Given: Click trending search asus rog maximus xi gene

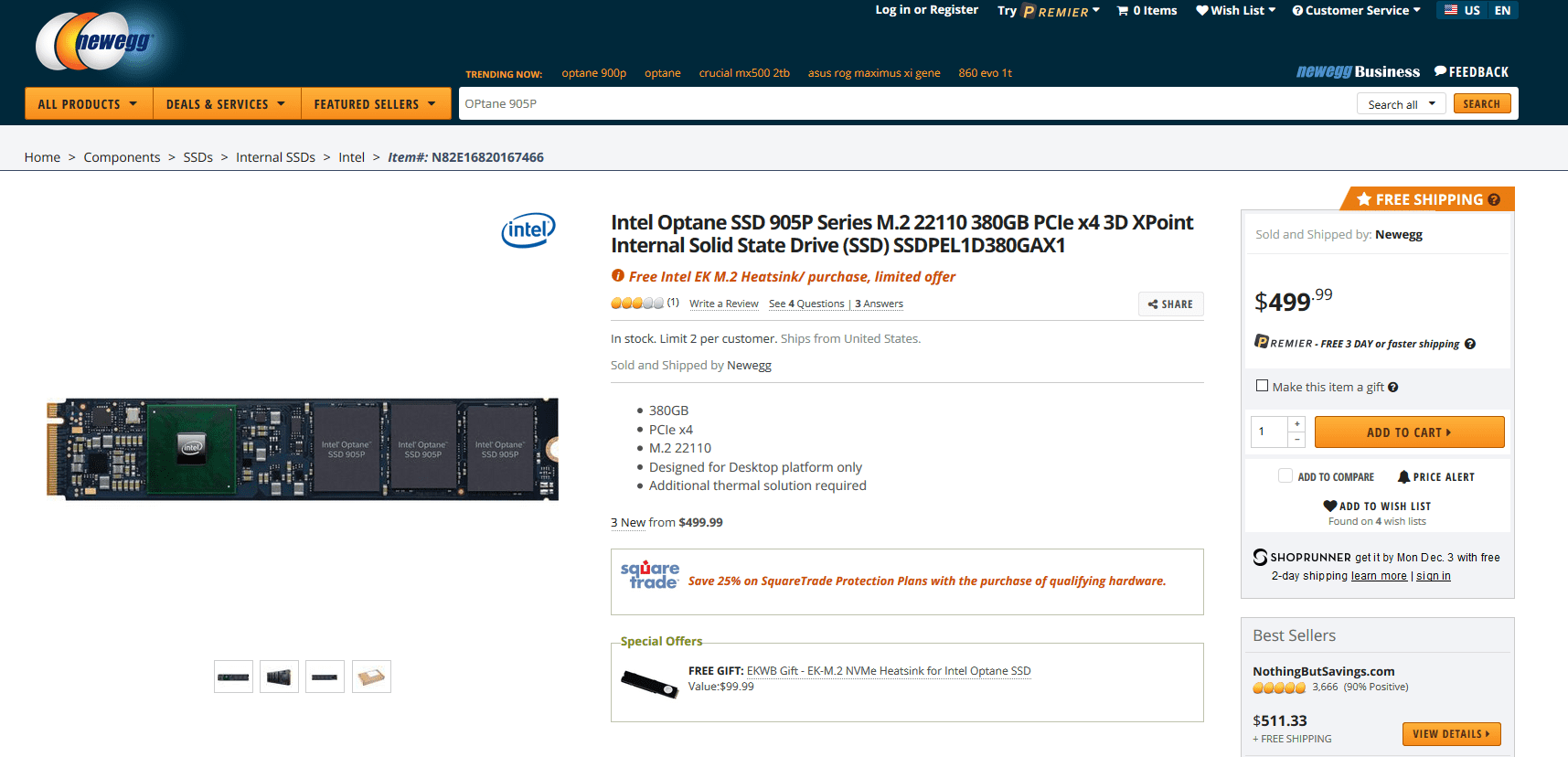Looking at the screenshot, I should click(874, 73).
